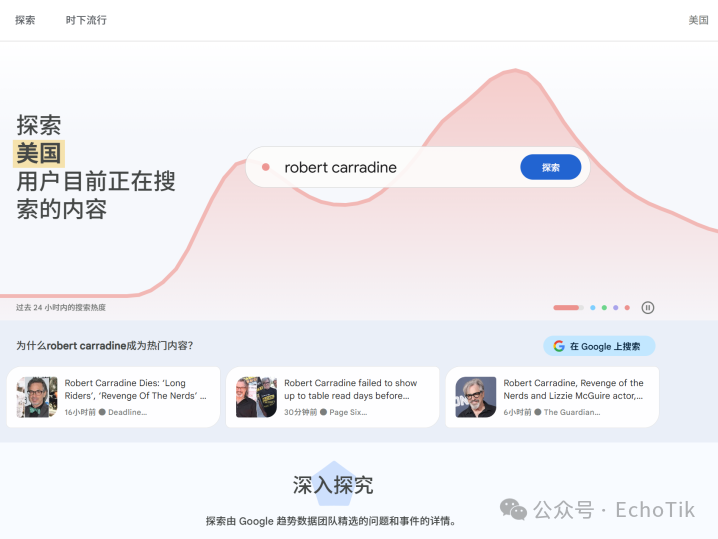718x539 pixels.
Task: Click the 30分钟前 Page Six source line
Action: click(326, 412)
